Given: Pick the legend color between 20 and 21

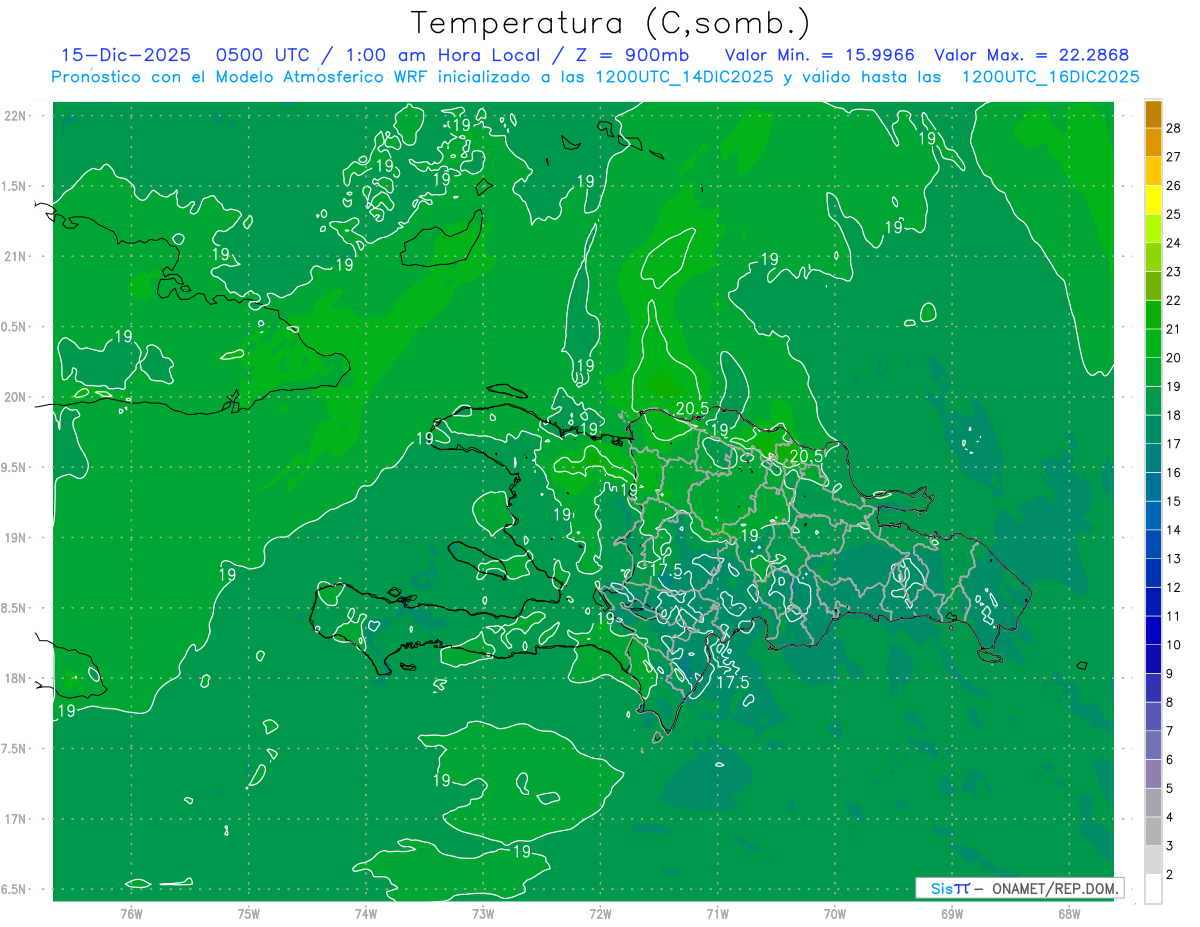Looking at the screenshot, I should pos(1153,343).
